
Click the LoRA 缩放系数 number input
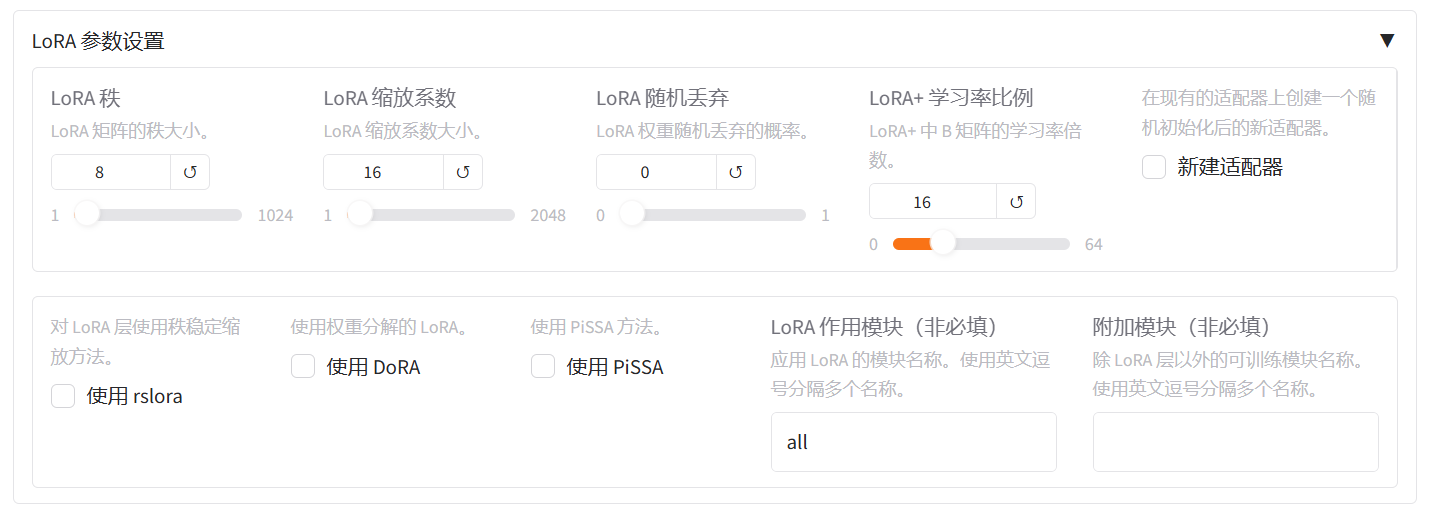tap(383, 172)
